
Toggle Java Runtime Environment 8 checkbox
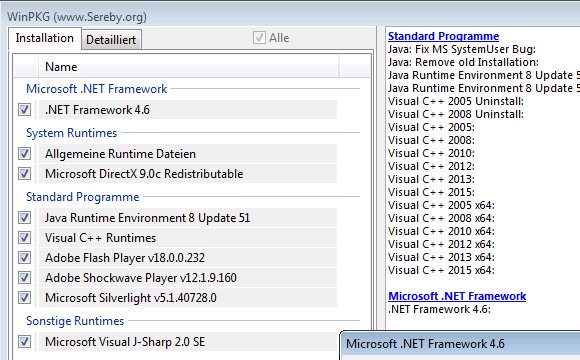[24, 218]
